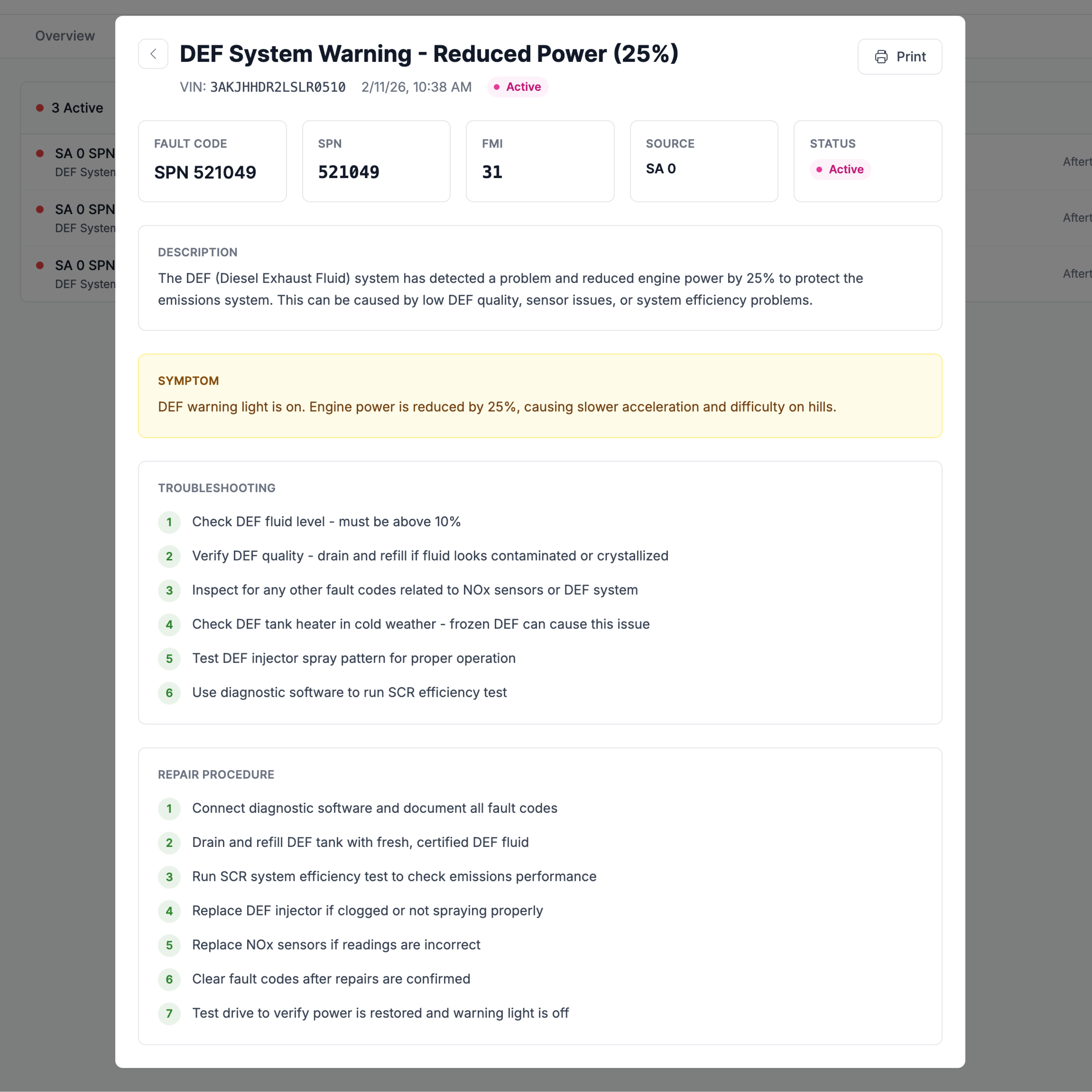The height and width of the screenshot is (1092, 1092).
Task: Click the SPN 521049 card
Action: (376, 161)
